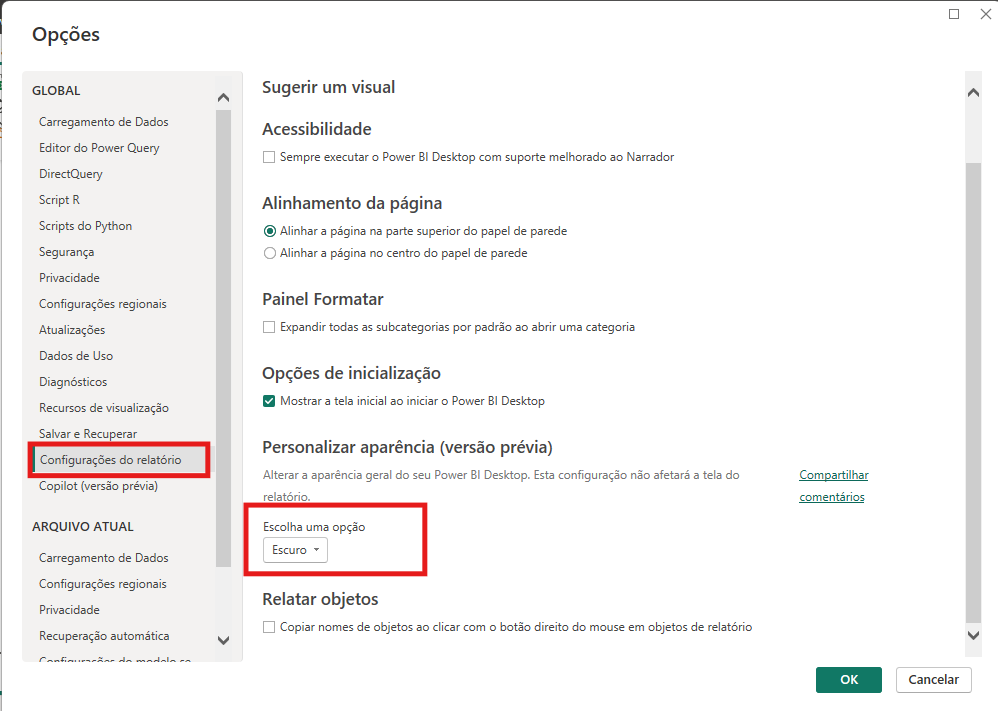Enable the Narrador accessibility support checkbox
The height and width of the screenshot is (711, 998).
click(x=268, y=157)
